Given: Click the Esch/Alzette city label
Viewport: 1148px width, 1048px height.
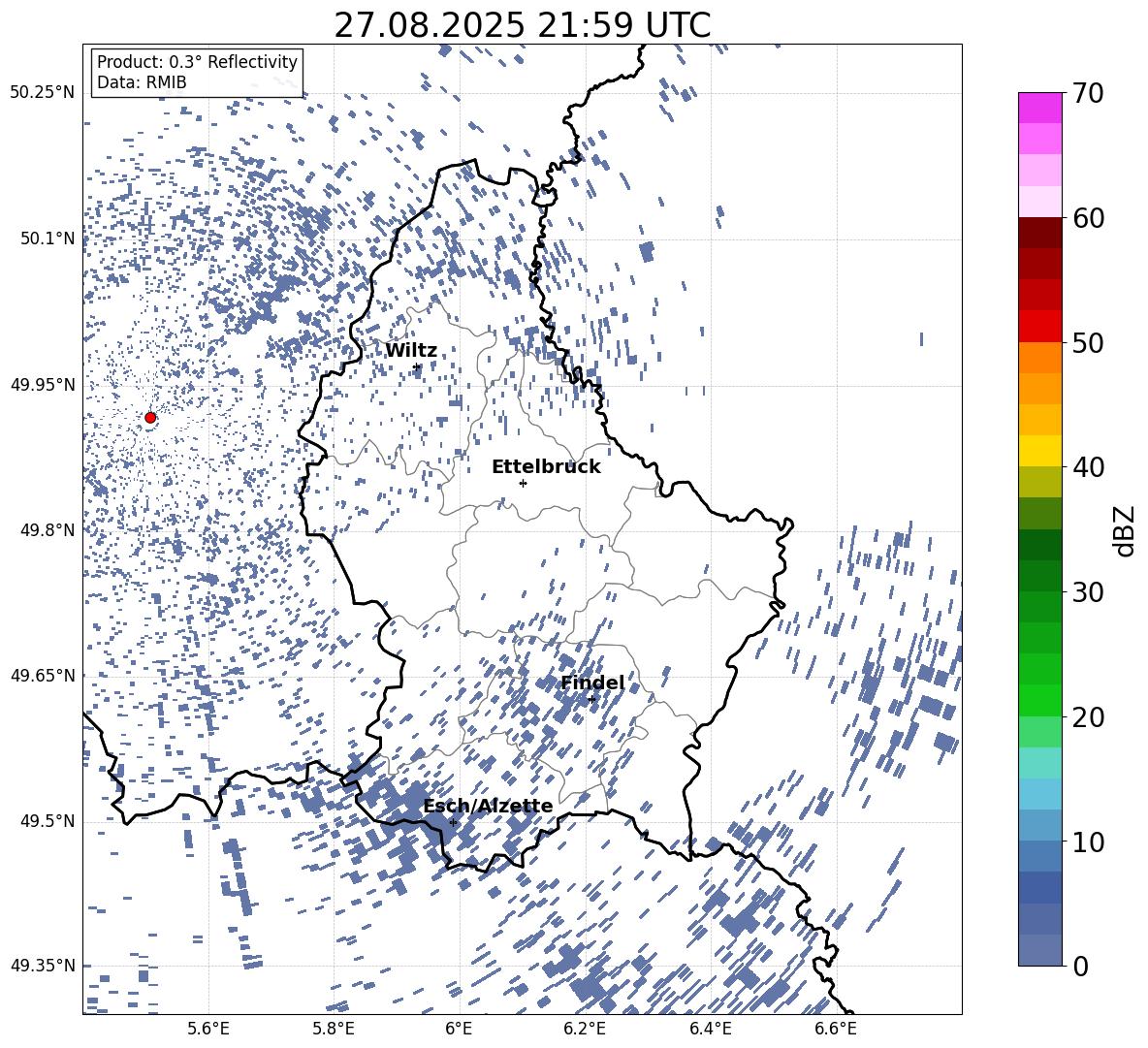Looking at the screenshot, I should [x=489, y=807].
